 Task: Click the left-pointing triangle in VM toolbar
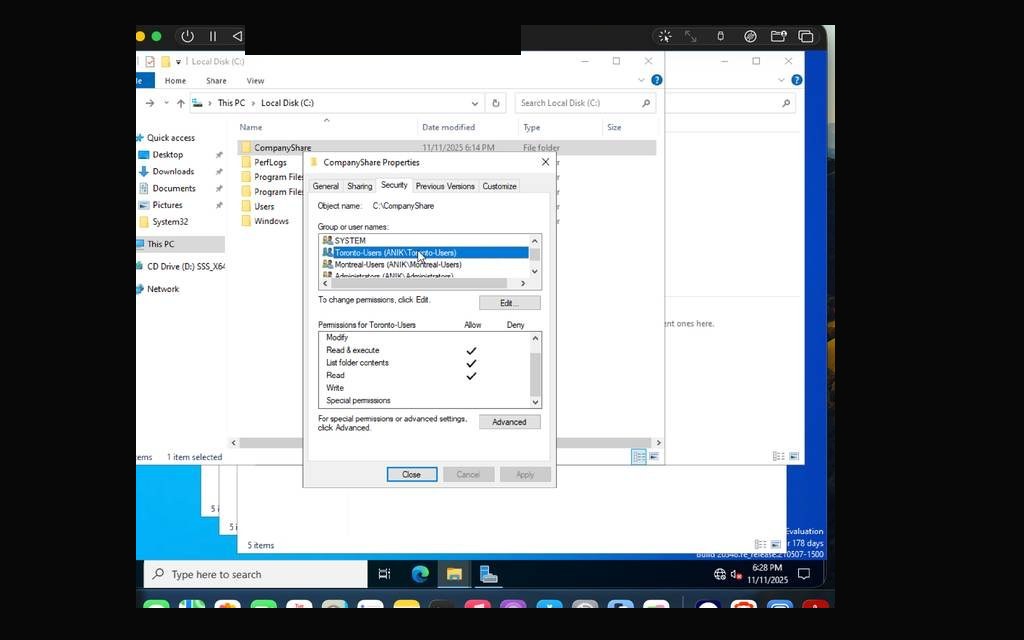click(237, 37)
